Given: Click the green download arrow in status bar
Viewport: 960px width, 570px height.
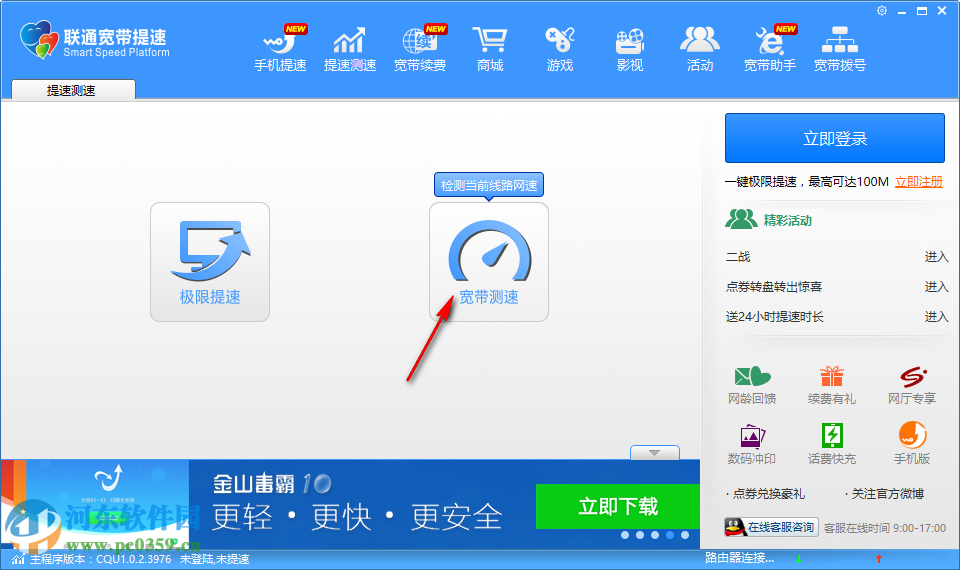Looking at the screenshot, I should [x=798, y=558].
